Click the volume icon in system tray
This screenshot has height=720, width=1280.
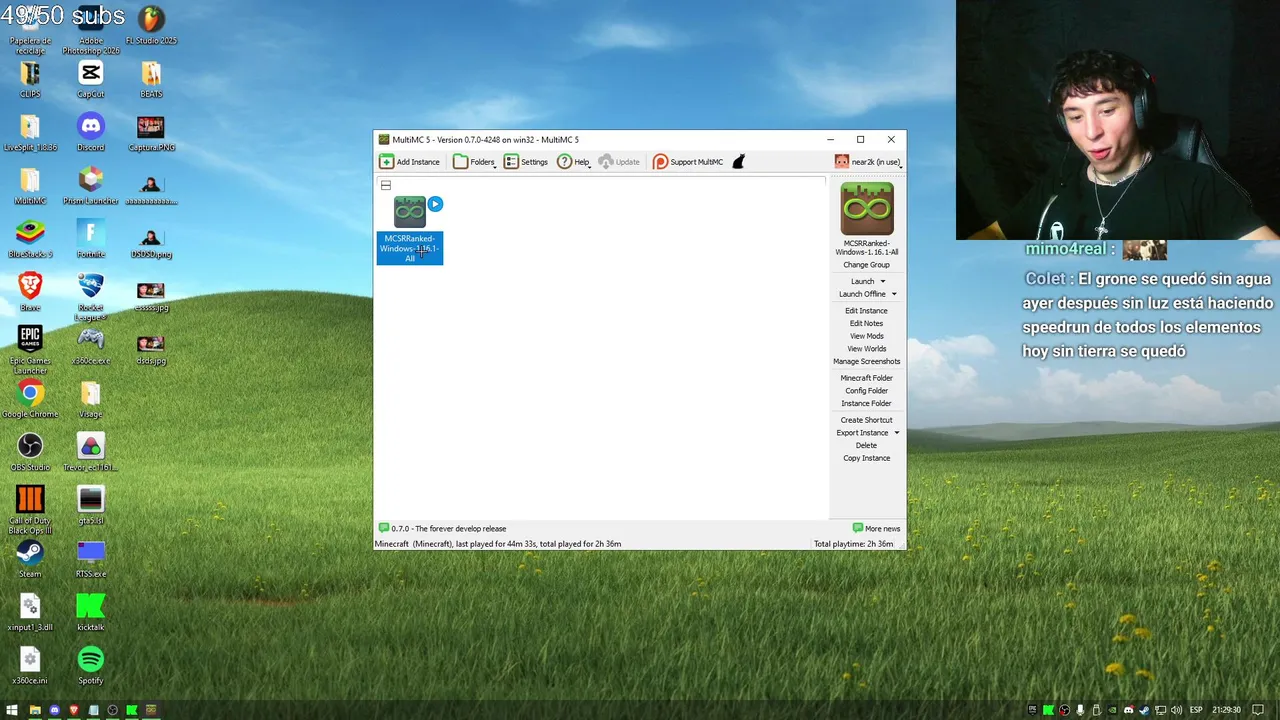point(1176,710)
